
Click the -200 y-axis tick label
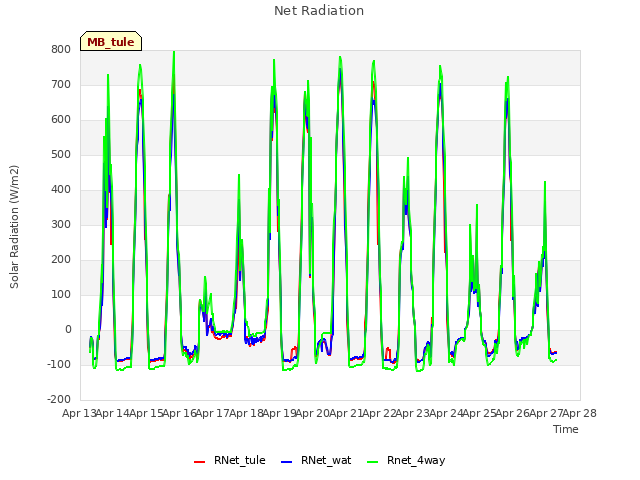59,400
